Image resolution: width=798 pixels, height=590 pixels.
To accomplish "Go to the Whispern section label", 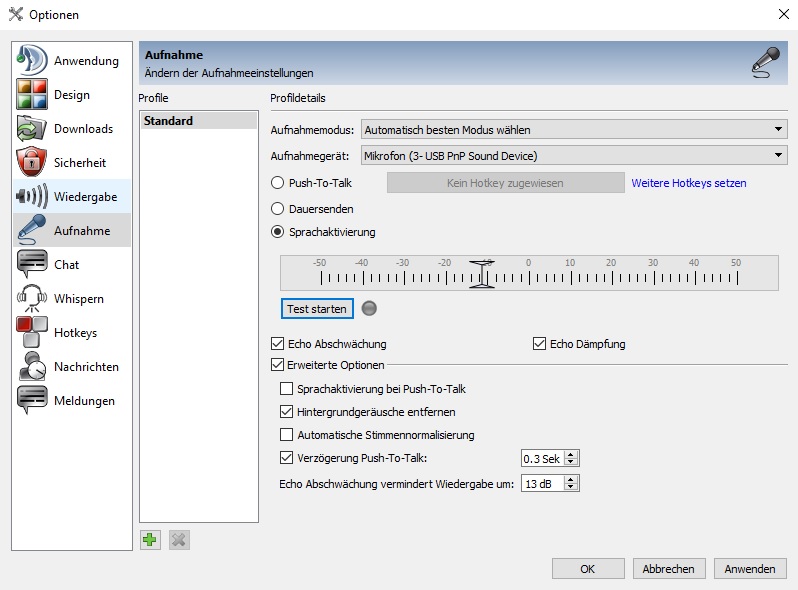I will coord(79,299).
